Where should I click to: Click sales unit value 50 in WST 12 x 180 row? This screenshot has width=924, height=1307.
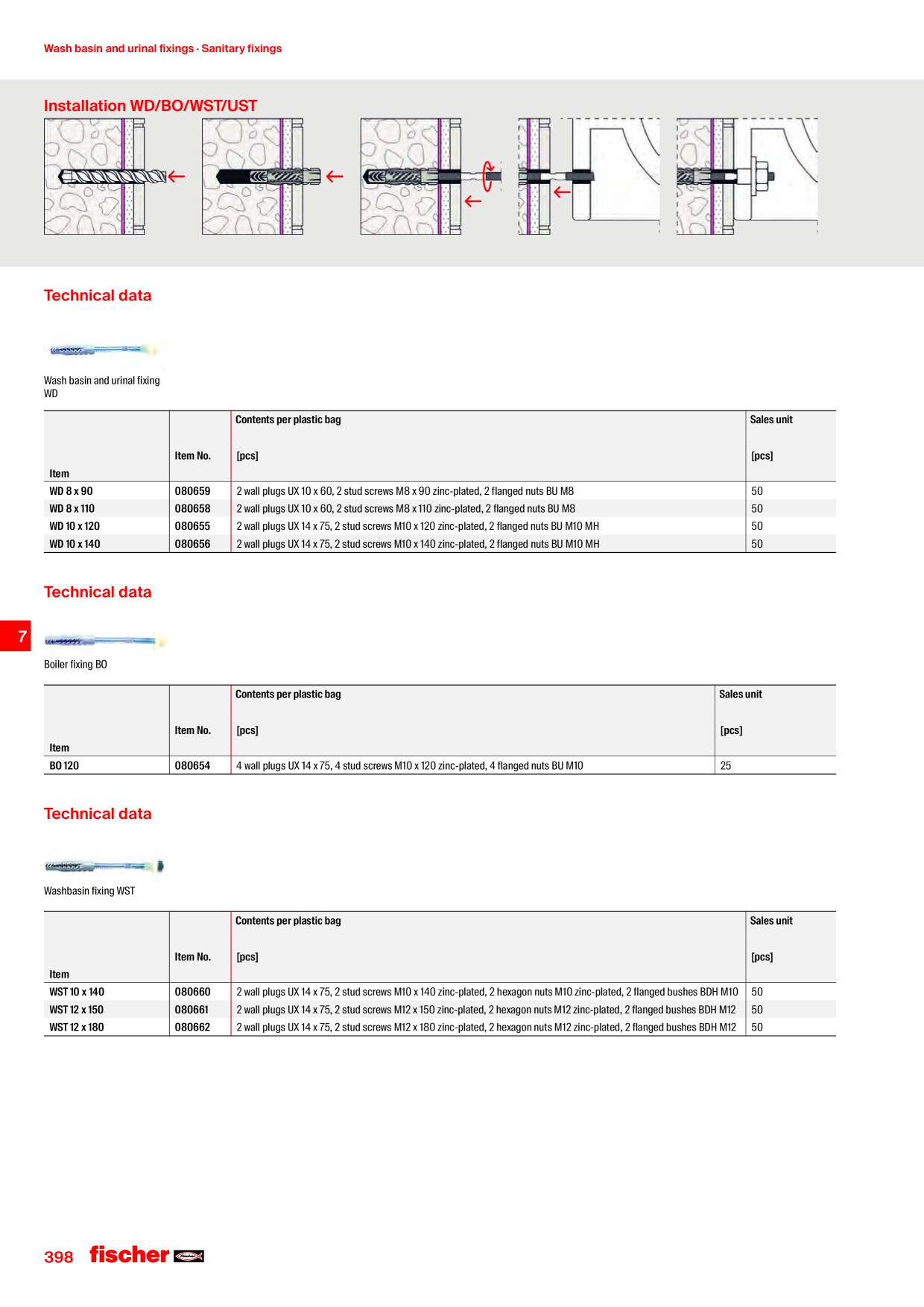[x=757, y=1028]
